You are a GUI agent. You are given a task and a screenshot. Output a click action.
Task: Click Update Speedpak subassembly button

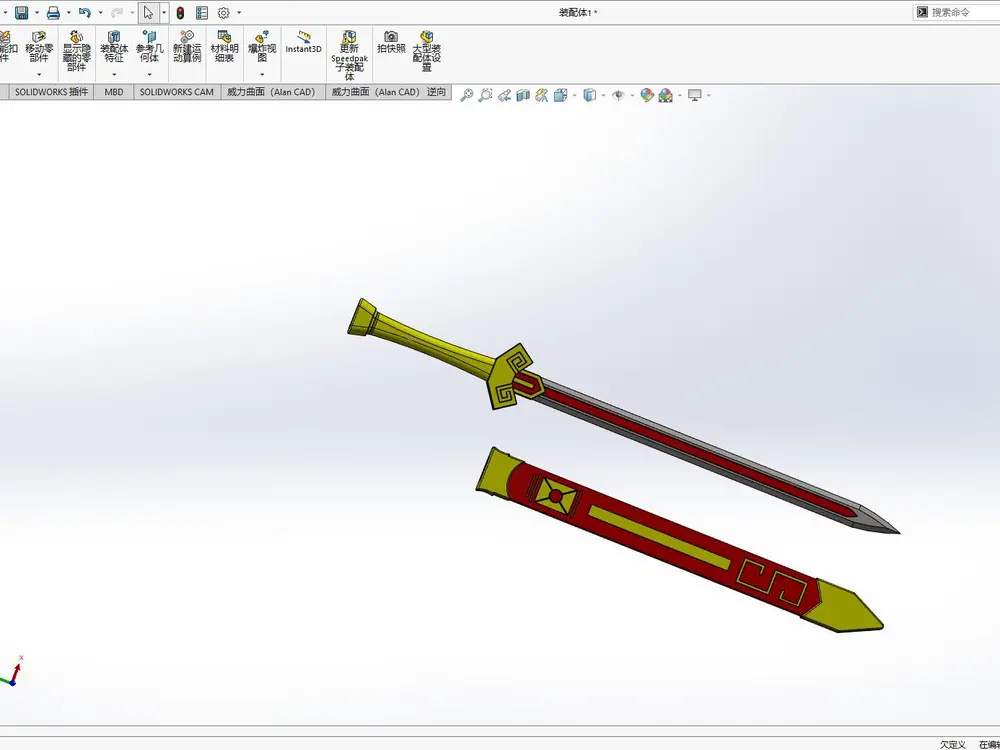pos(349,55)
